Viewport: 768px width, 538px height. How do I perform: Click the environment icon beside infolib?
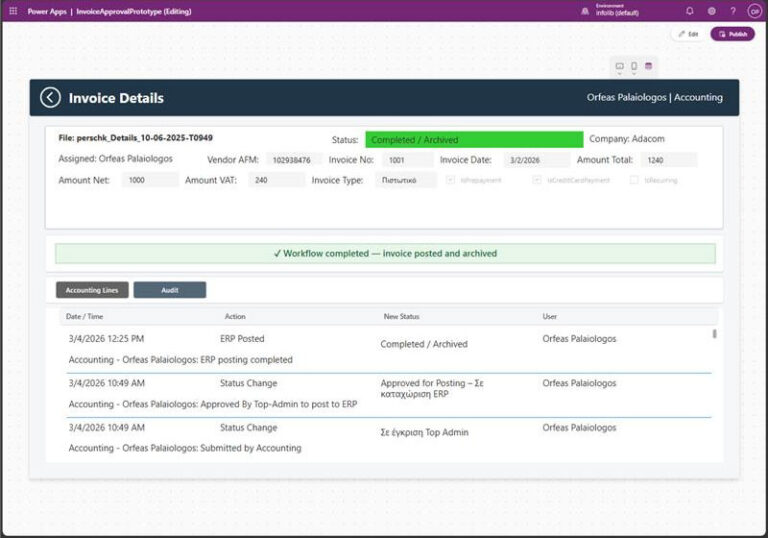[x=585, y=11]
